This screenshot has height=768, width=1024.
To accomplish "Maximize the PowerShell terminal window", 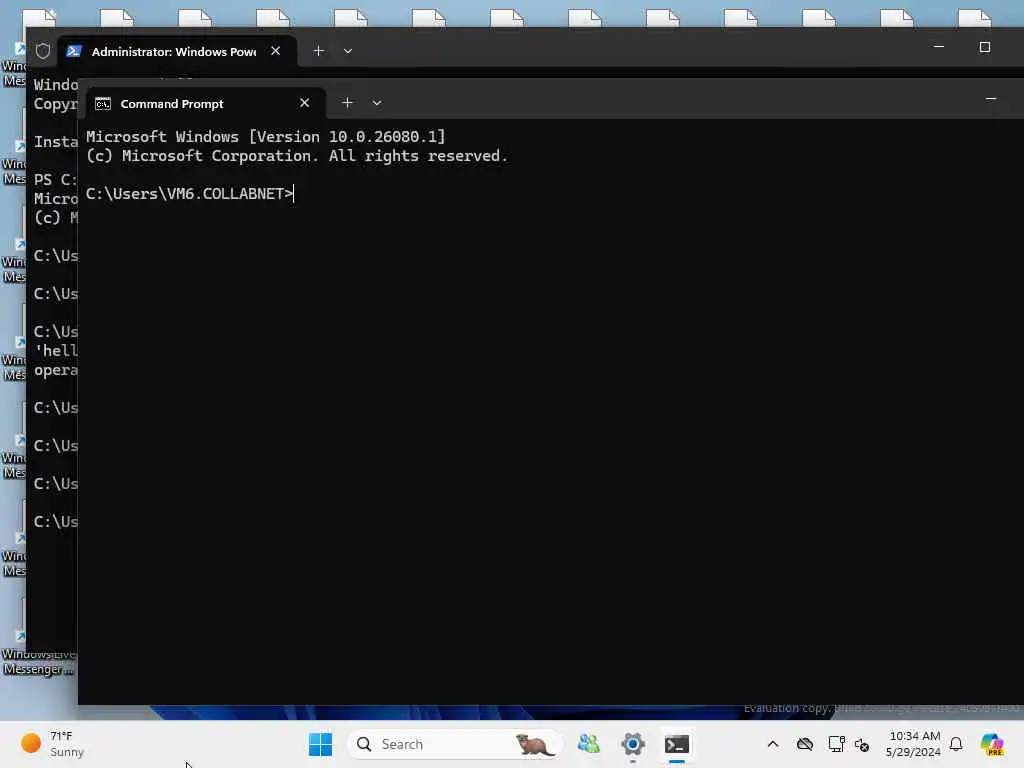I will pos(985,47).
